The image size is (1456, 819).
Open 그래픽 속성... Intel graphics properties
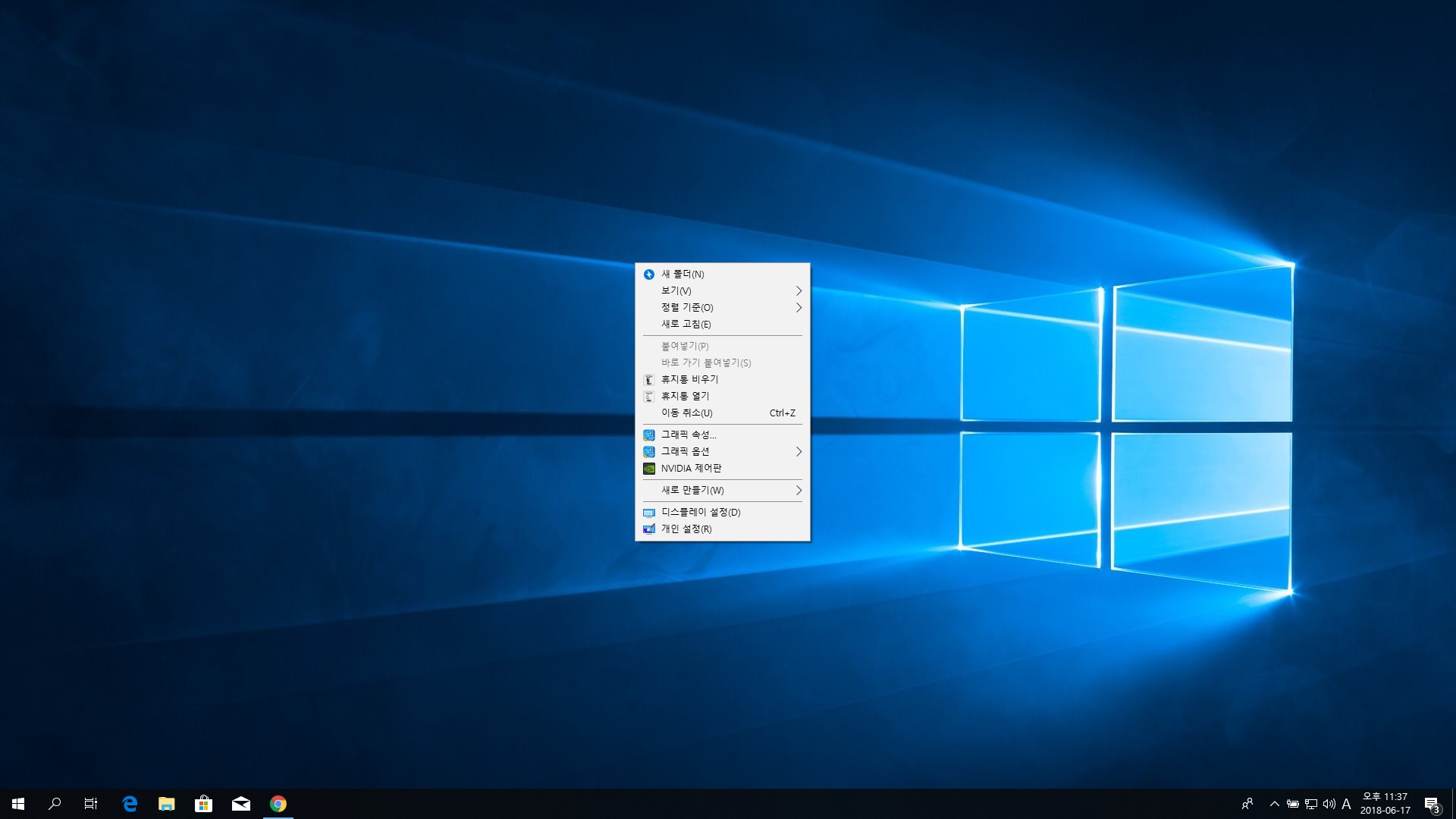point(722,435)
